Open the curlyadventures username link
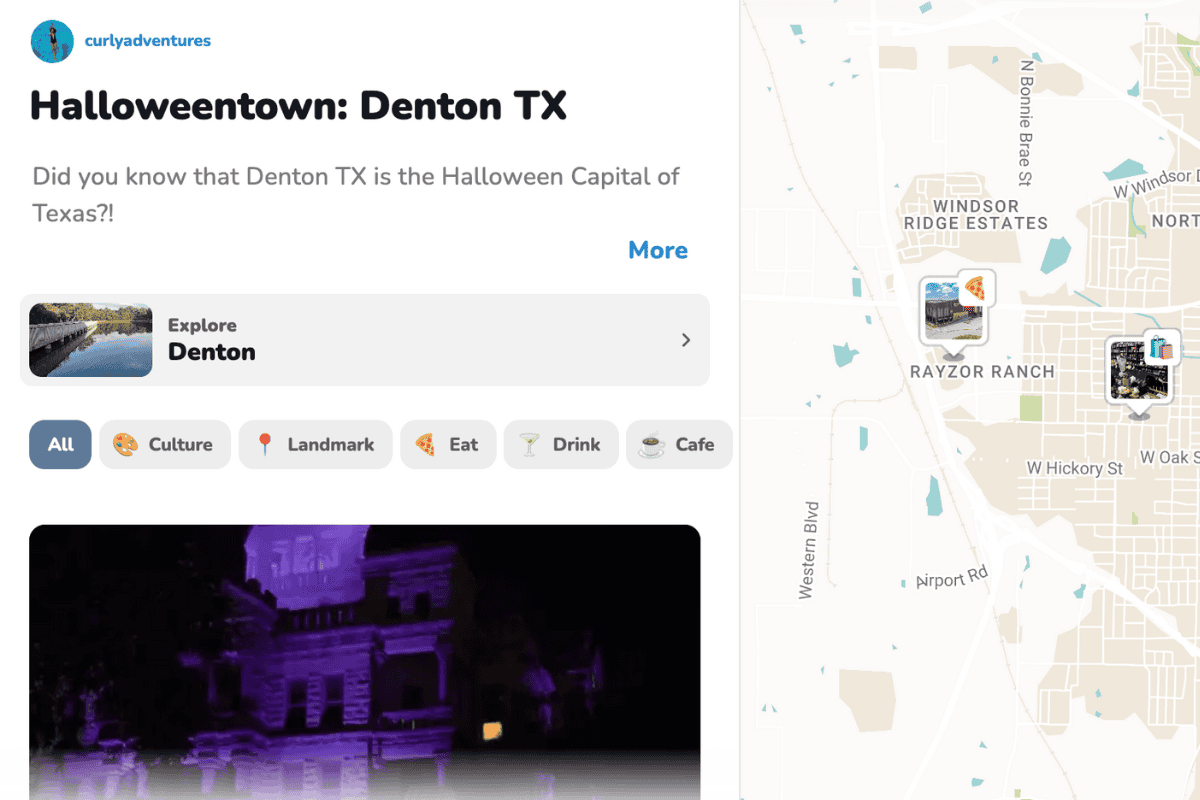1200x800 pixels. (x=148, y=41)
